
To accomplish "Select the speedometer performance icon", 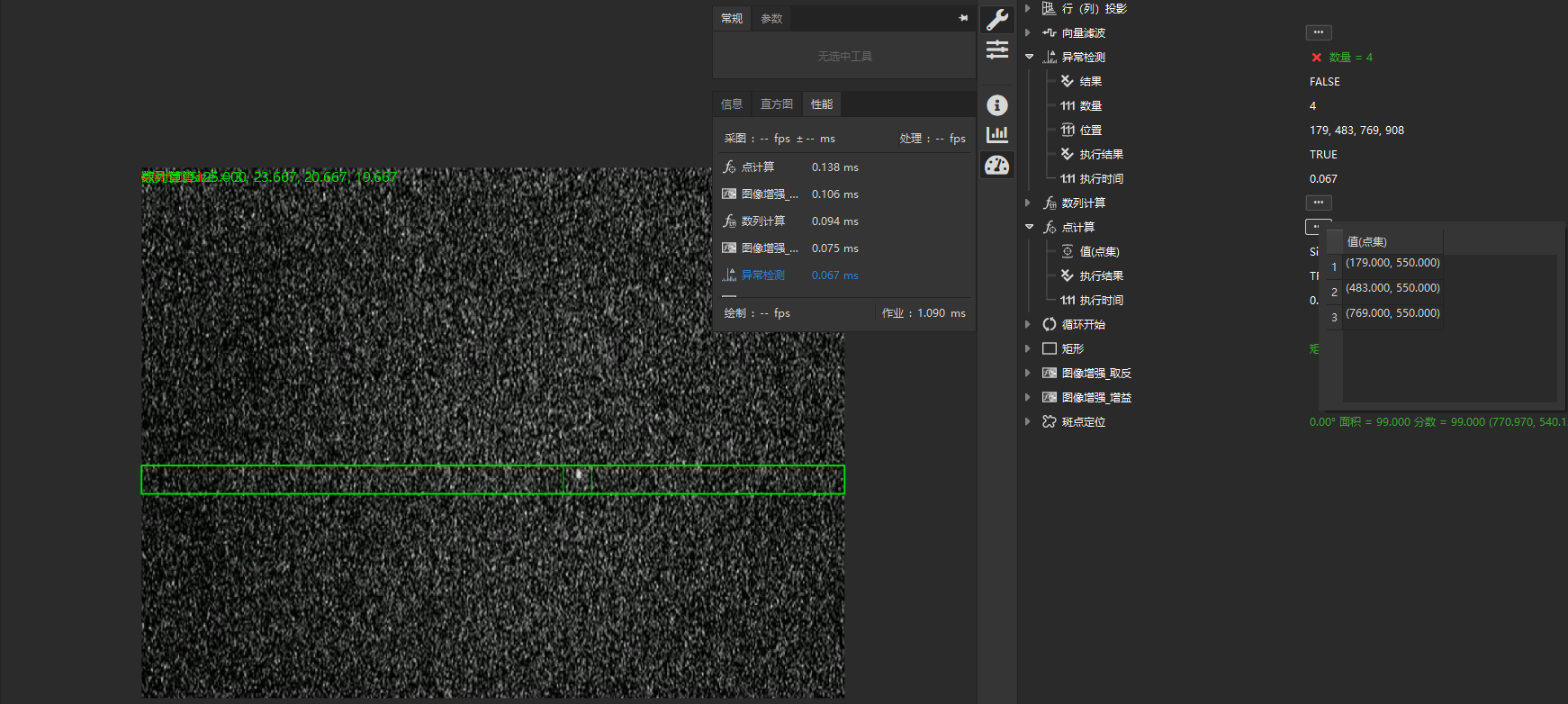I will click(996, 166).
